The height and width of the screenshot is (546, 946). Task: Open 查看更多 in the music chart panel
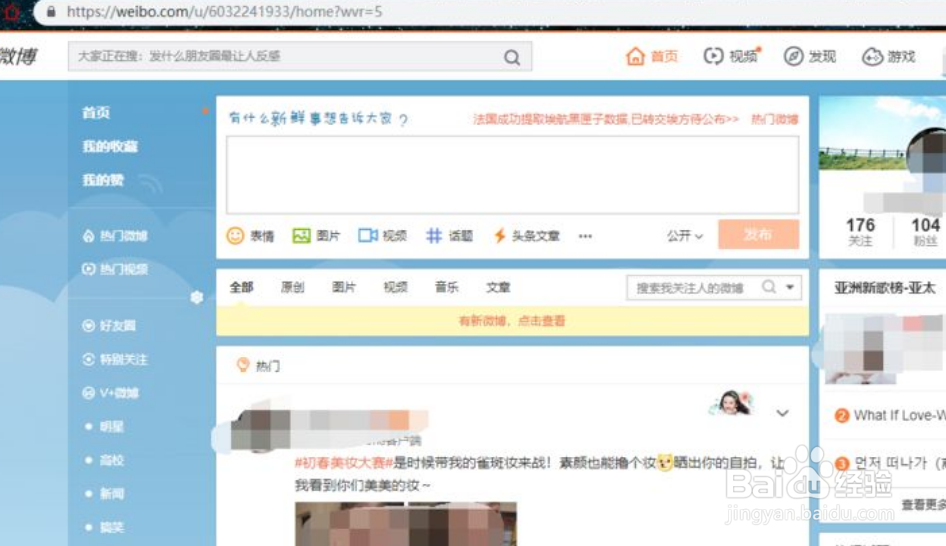[923, 505]
